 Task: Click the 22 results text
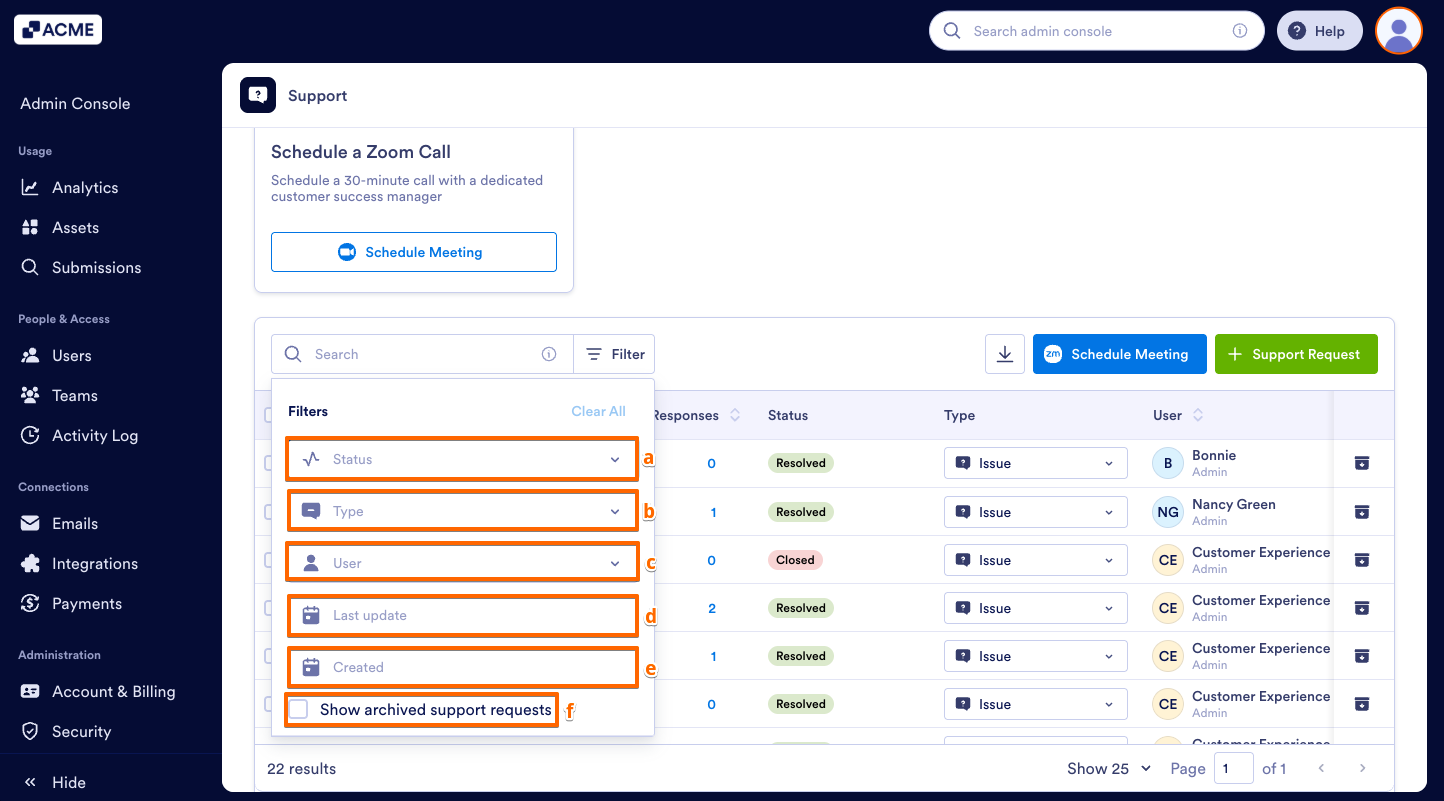(x=301, y=769)
